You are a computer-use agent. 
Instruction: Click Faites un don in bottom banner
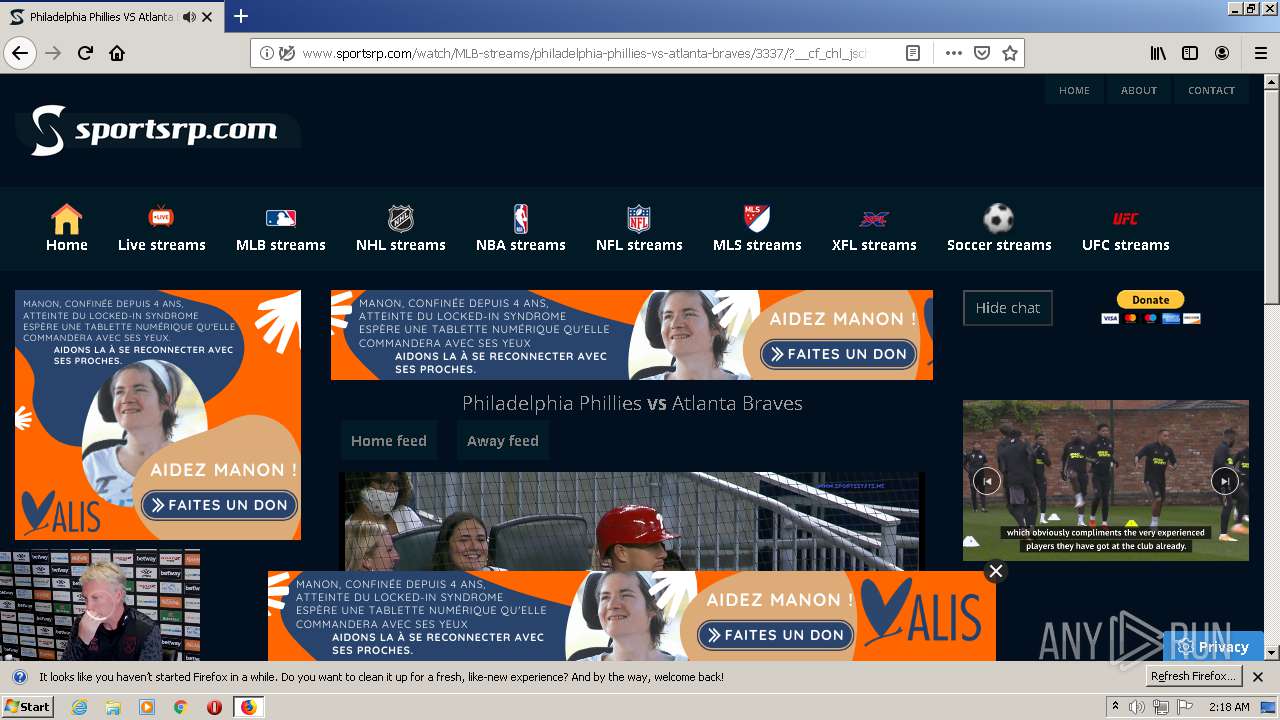(776, 635)
